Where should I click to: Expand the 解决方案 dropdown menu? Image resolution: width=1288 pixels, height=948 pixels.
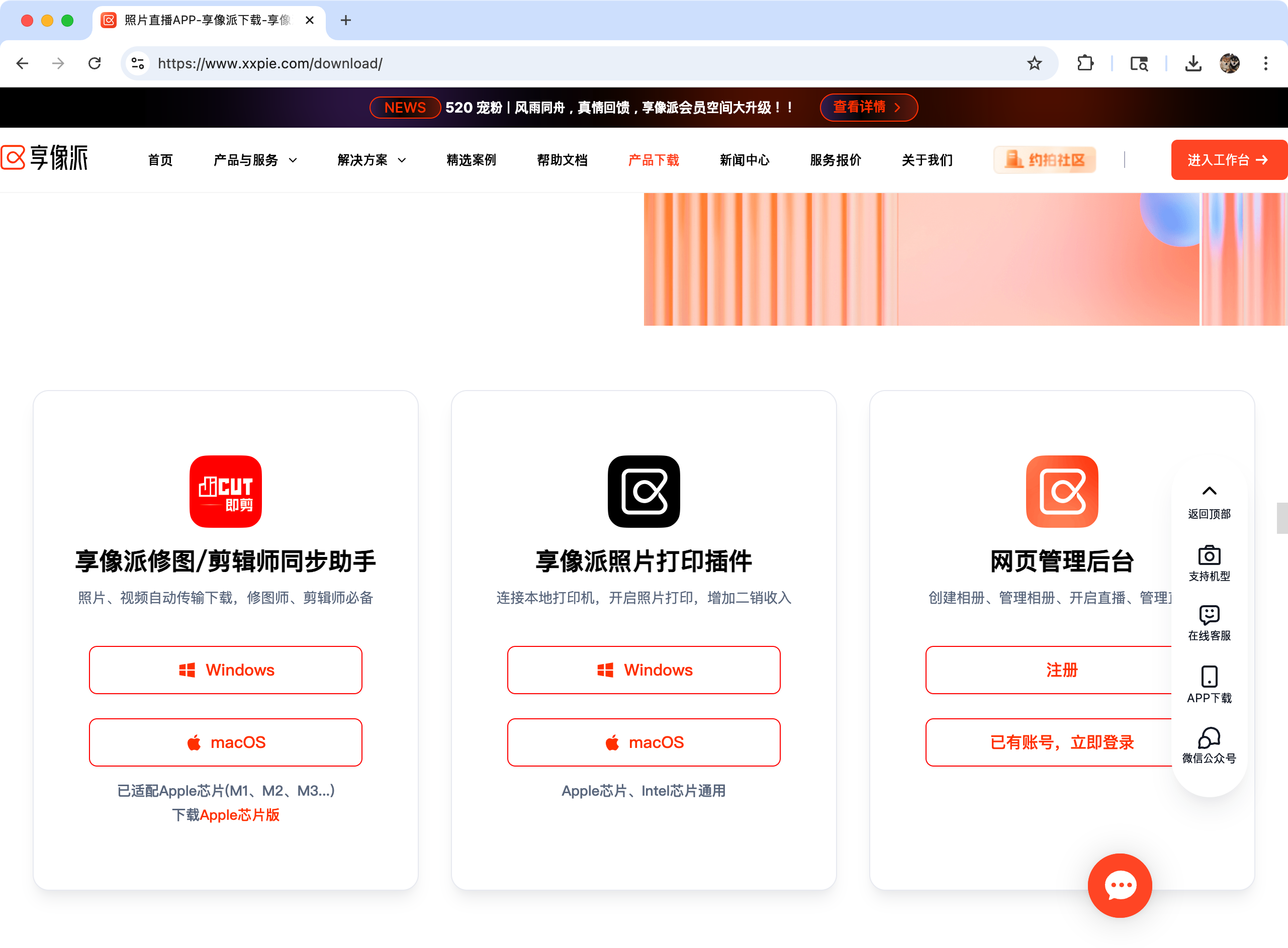(x=372, y=160)
